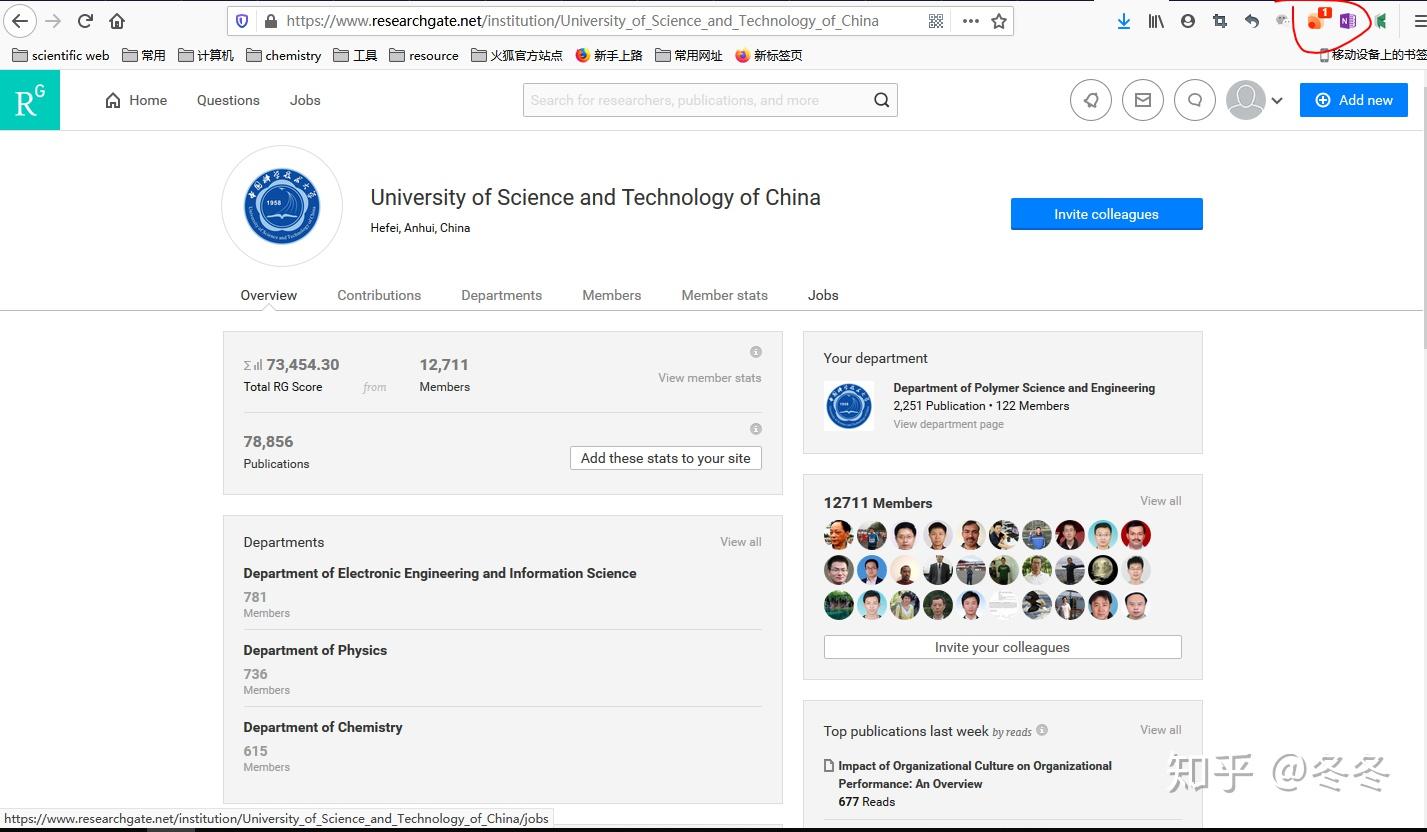
Task: Open the tracking protection shield
Action: tap(241, 21)
